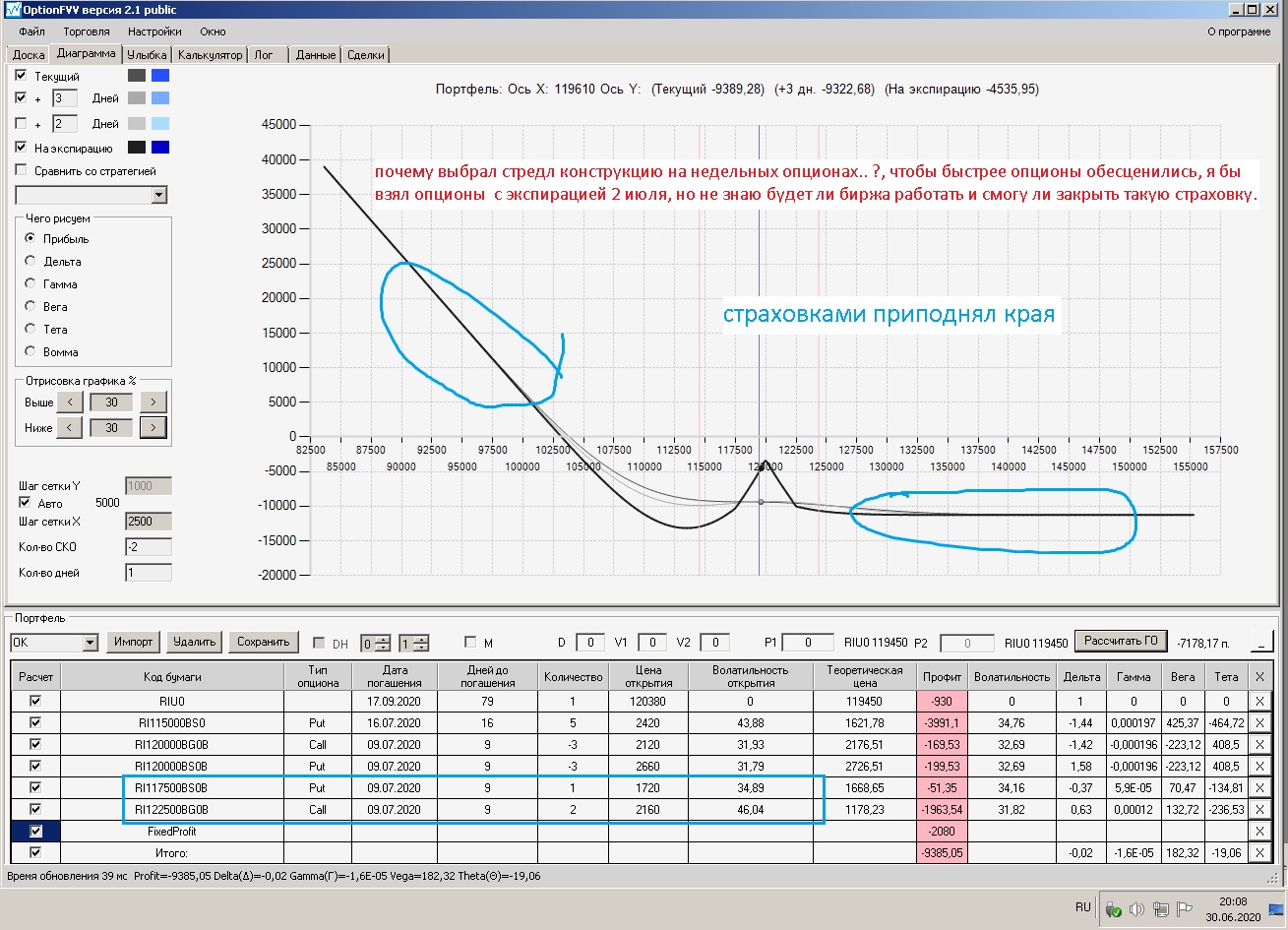Open the strategy comparison dropdown
This screenshot has height=930, width=1288.
pyautogui.click(x=159, y=195)
